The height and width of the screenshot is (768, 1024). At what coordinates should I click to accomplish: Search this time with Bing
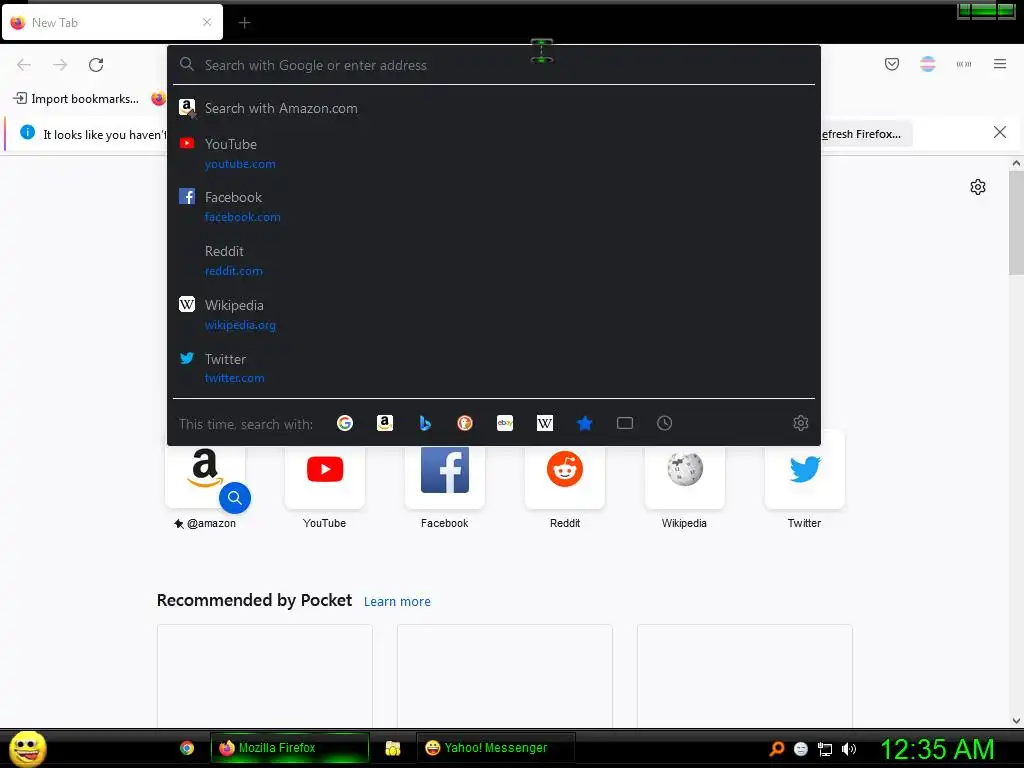(x=425, y=423)
